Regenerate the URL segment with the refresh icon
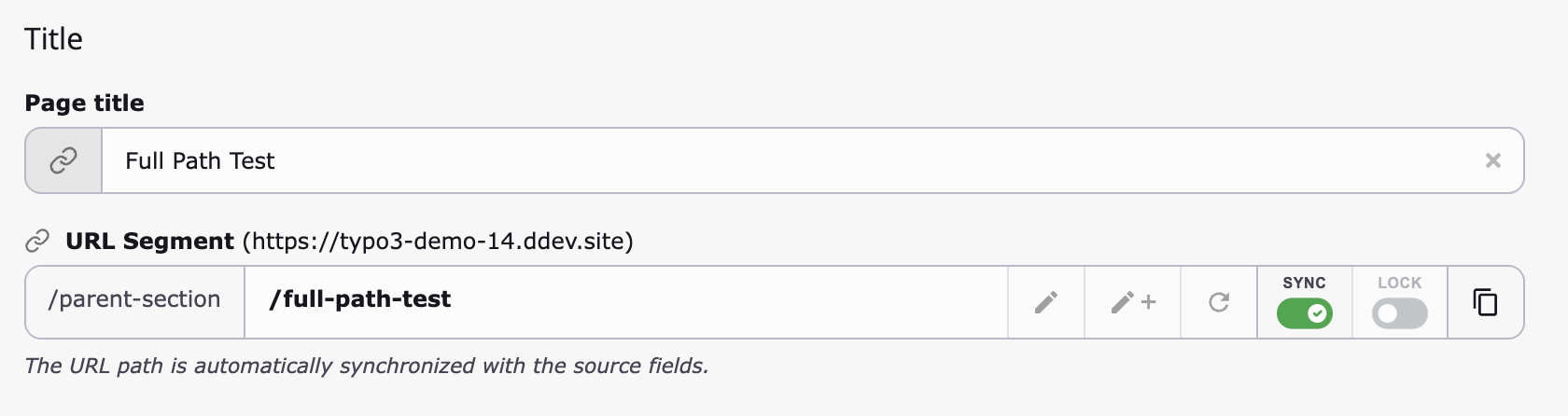This screenshot has width=1568, height=416. coord(1219,302)
